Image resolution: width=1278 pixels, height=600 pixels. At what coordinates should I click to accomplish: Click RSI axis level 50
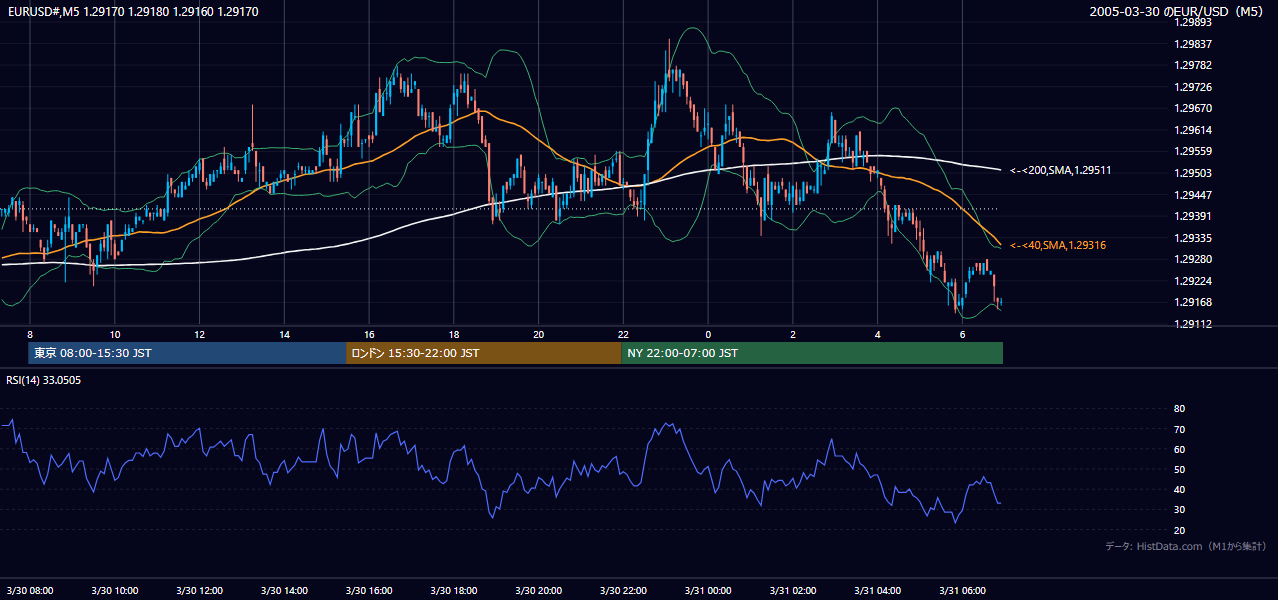(1179, 469)
